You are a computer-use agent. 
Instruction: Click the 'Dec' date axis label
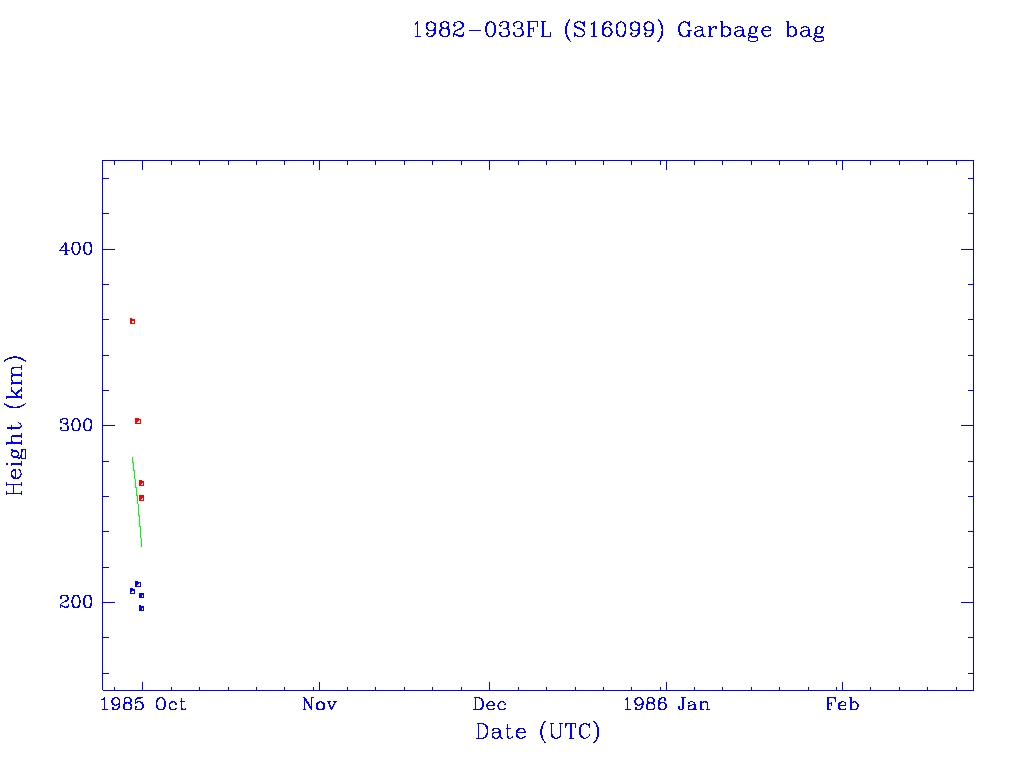[x=490, y=705]
